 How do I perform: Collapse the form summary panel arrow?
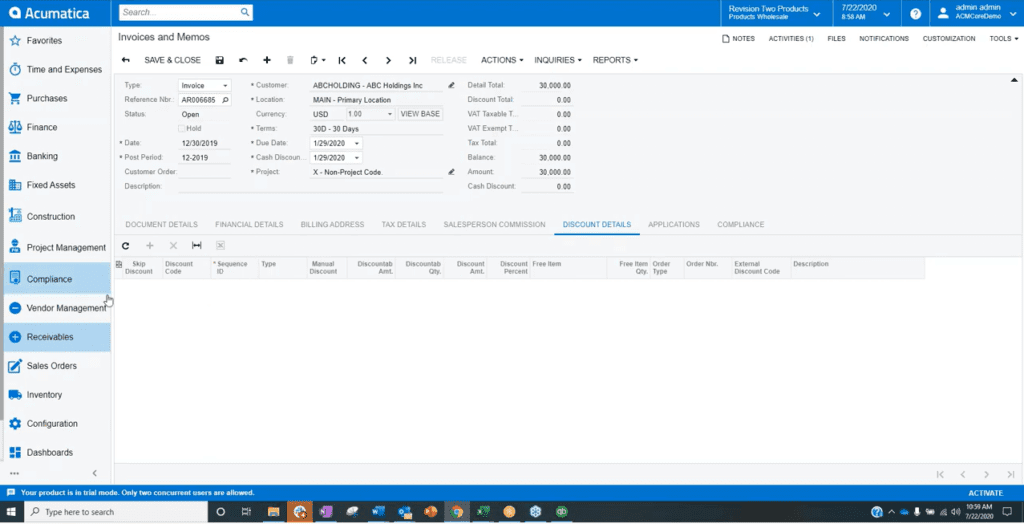click(x=1014, y=80)
